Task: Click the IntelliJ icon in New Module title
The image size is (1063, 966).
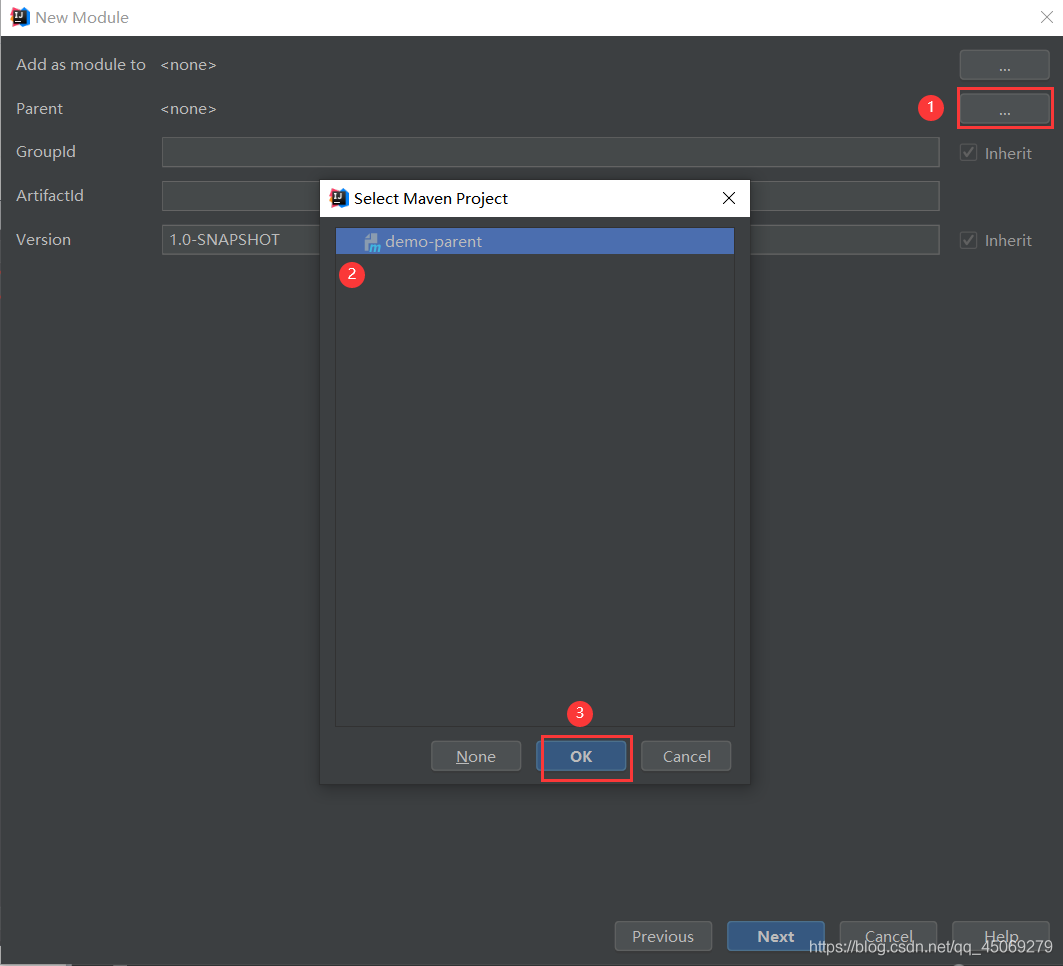Action: click(20, 17)
